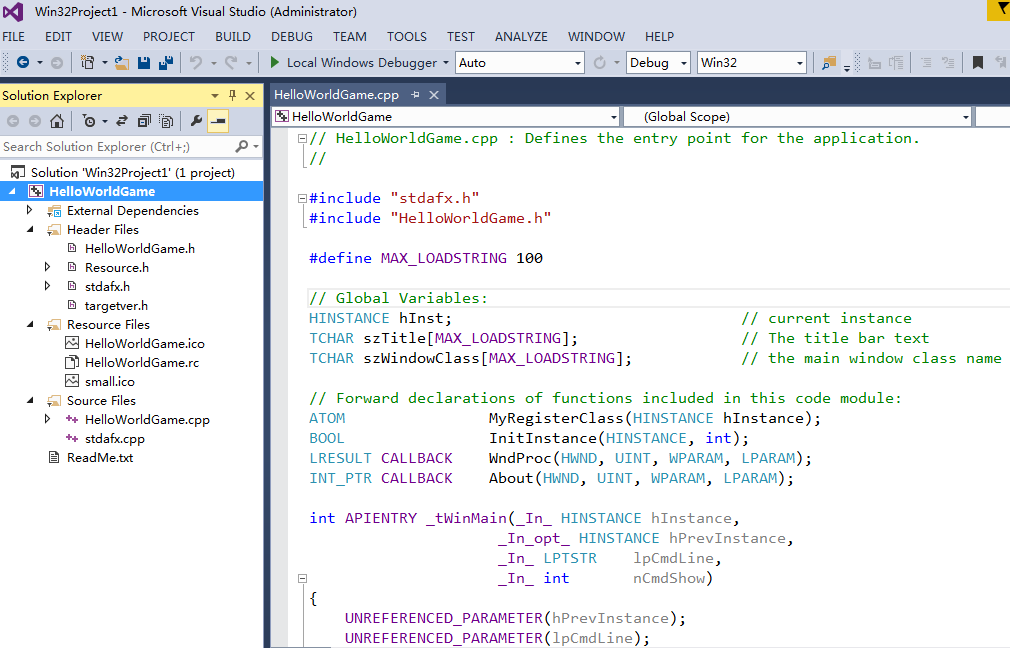Image resolution: width=1010 pixels, height=648 pixels.
Task: Toggle pin on HelloWorldGame.cpp tab
Action: click(x=415, y=95)
